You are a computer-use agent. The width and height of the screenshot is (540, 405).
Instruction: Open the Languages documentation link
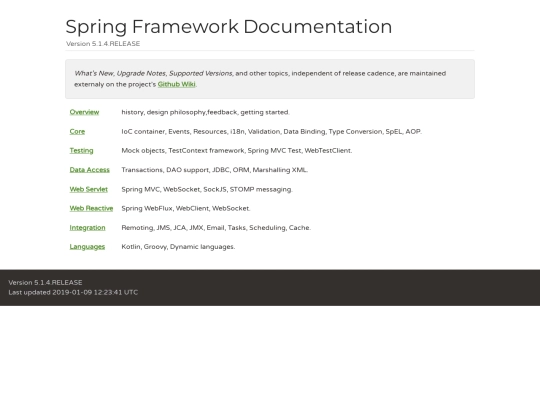87,247
